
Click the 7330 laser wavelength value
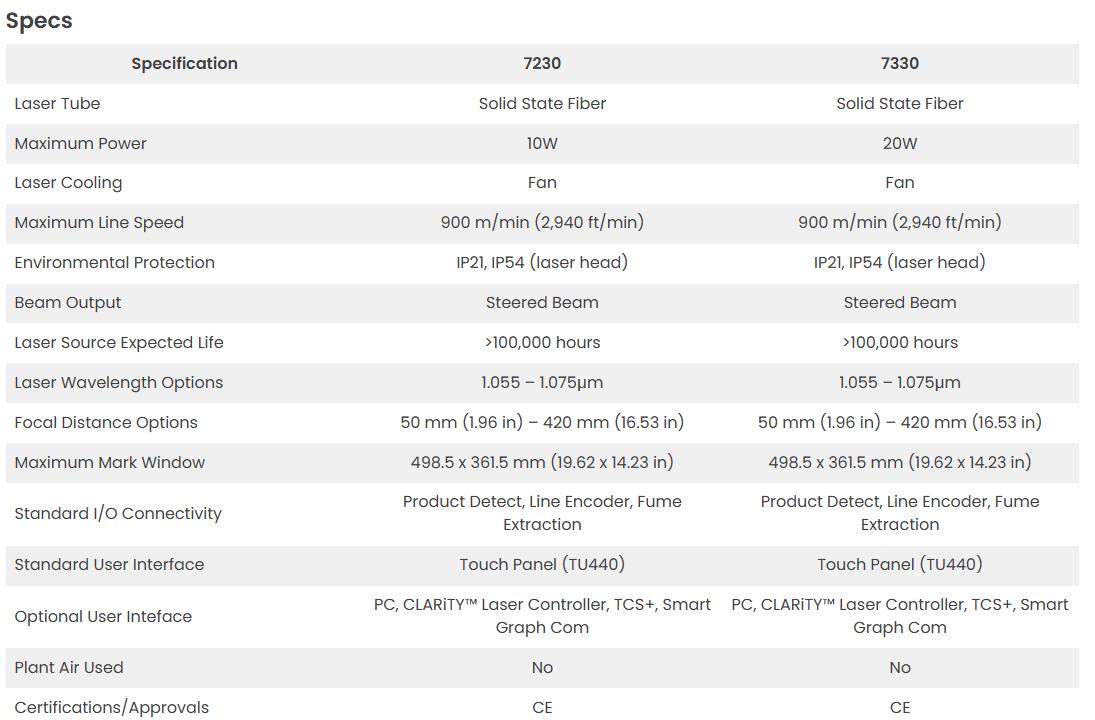point(899,382)
